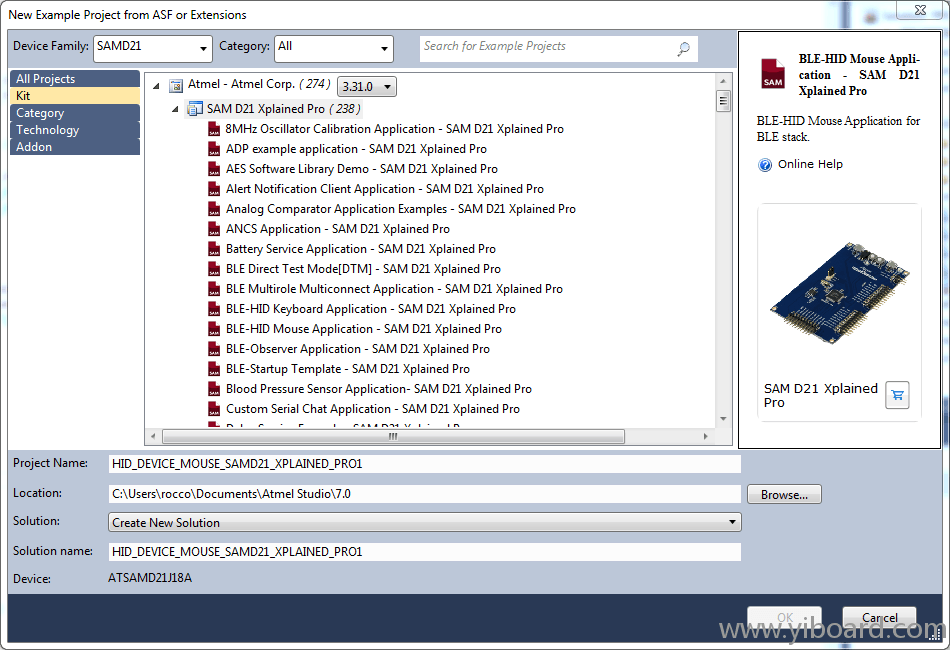Click the shopping cart buy icon
Image resolution: width=950 pixels, height=650 pixels.
(897, 396)
